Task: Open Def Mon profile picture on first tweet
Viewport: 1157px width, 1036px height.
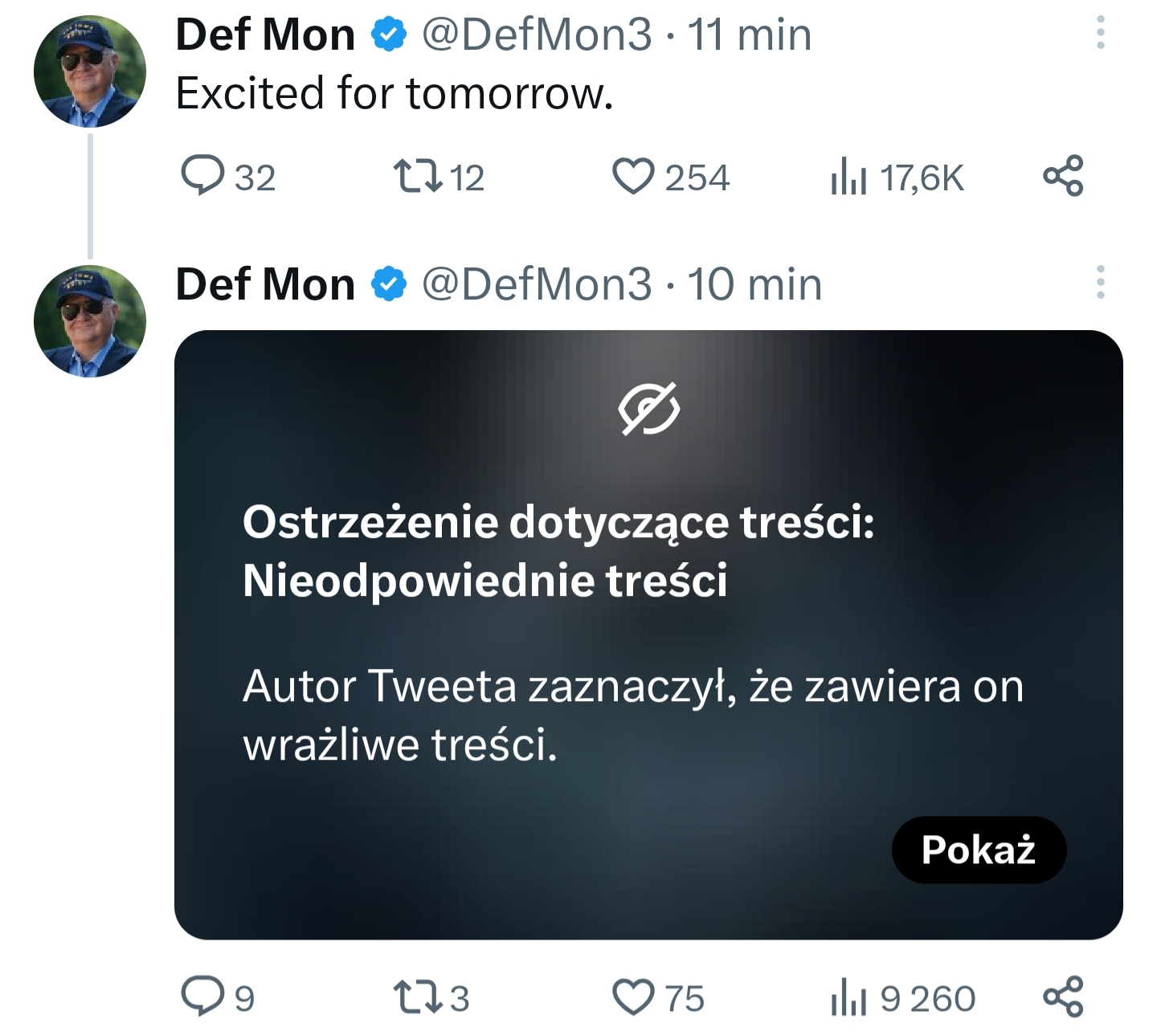Action: tap(90, 71)
